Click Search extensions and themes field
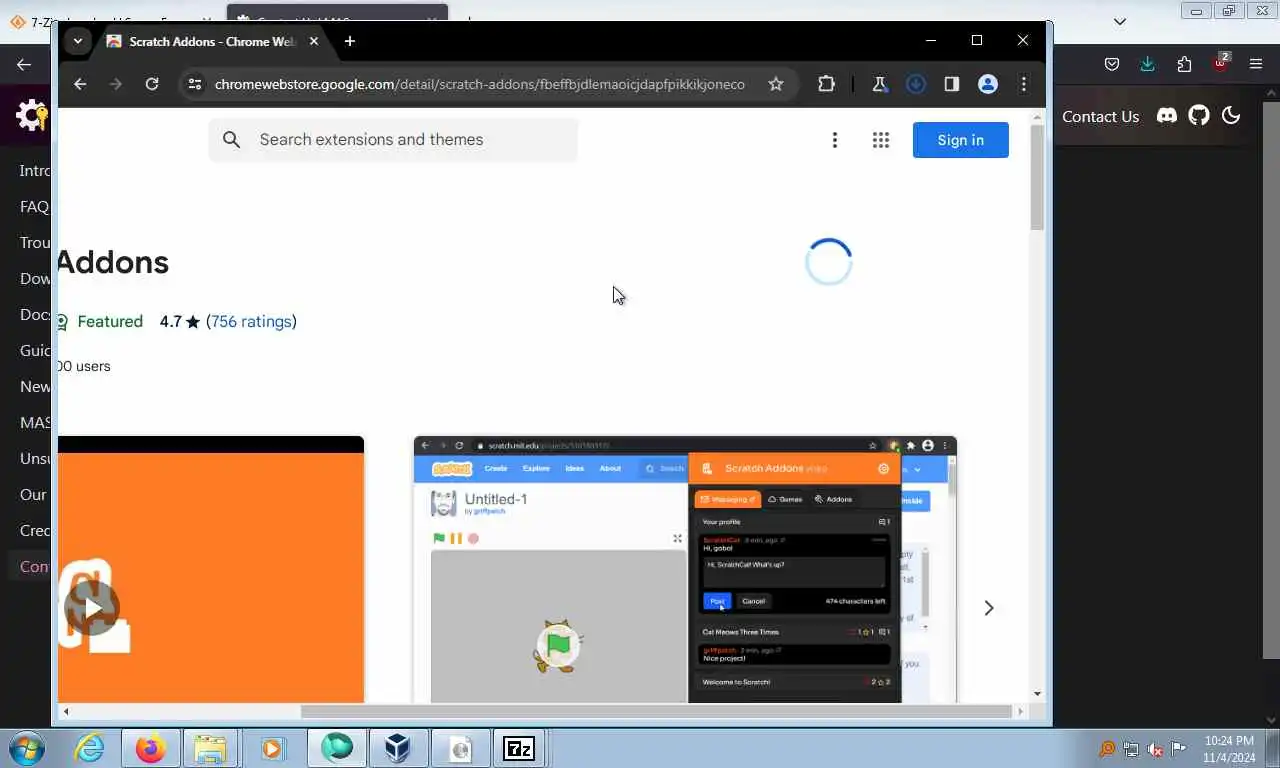 tap(393, 140)
